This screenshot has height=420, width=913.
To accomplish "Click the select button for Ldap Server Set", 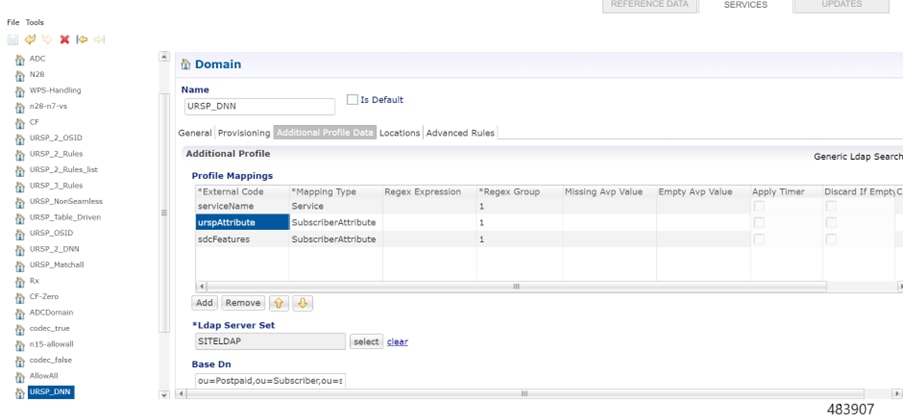I will (x=366, y=342).
